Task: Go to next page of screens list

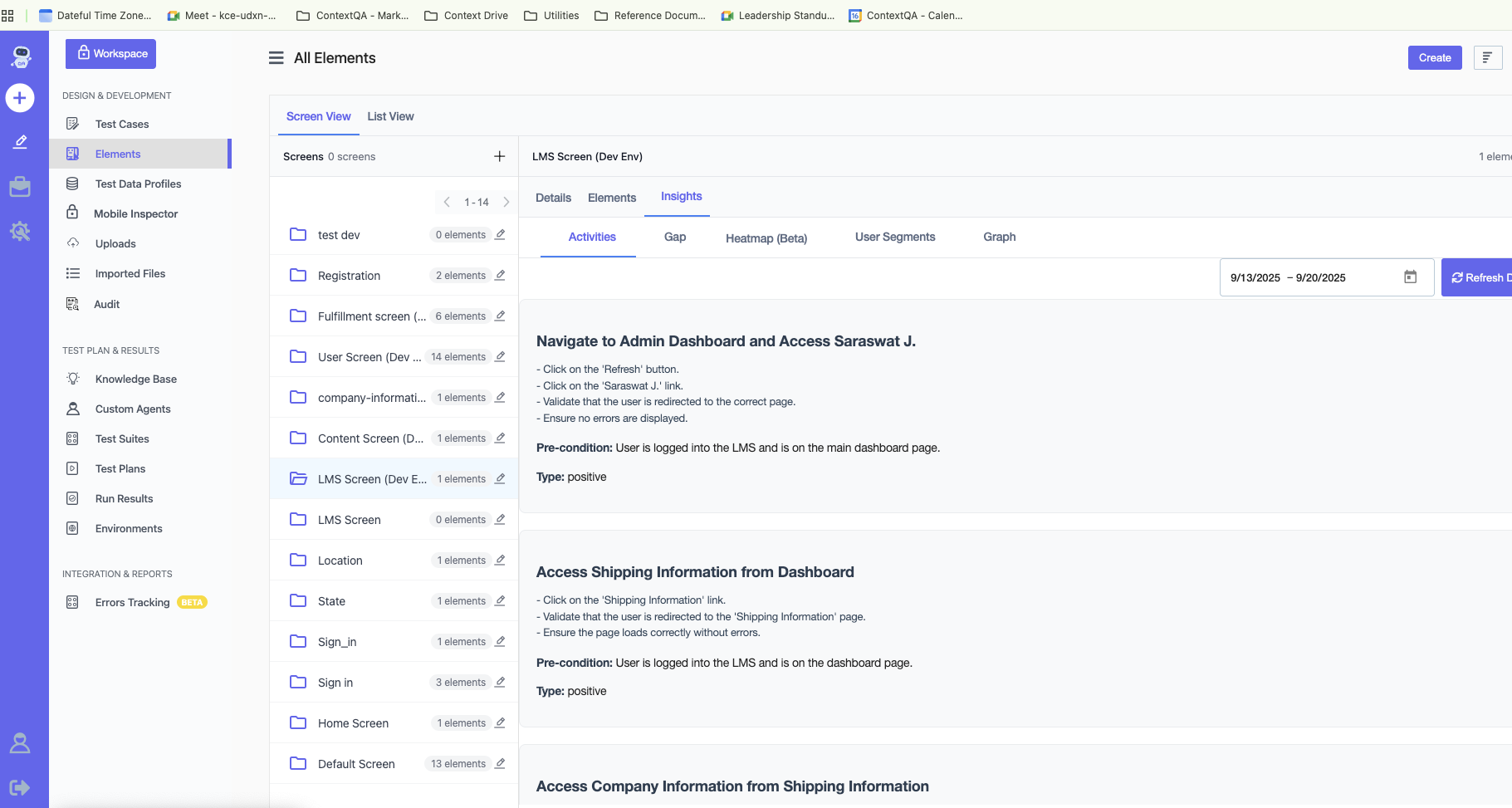Action: (506, 202)
